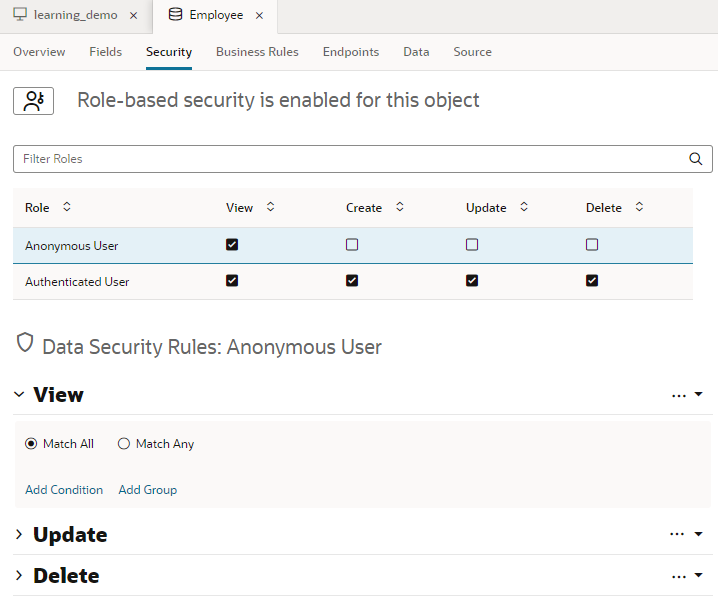Screen dimensions: 718x603
Task: Click the View column sort icon
Action: pos(270,207)
